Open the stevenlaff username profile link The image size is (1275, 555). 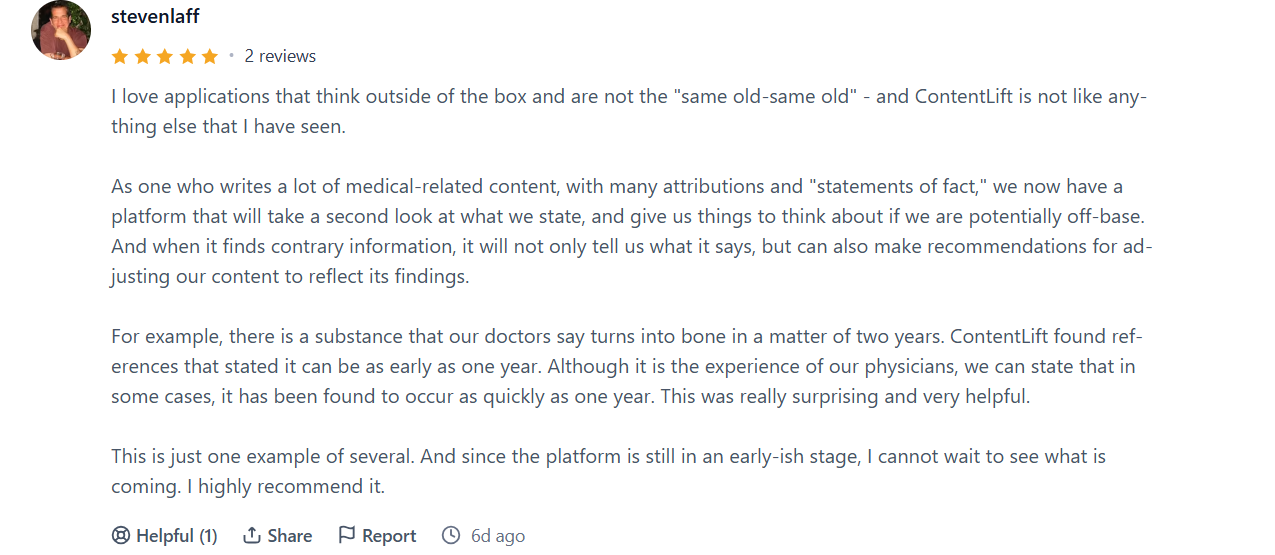pyautogui.click(x=155, y=17)
